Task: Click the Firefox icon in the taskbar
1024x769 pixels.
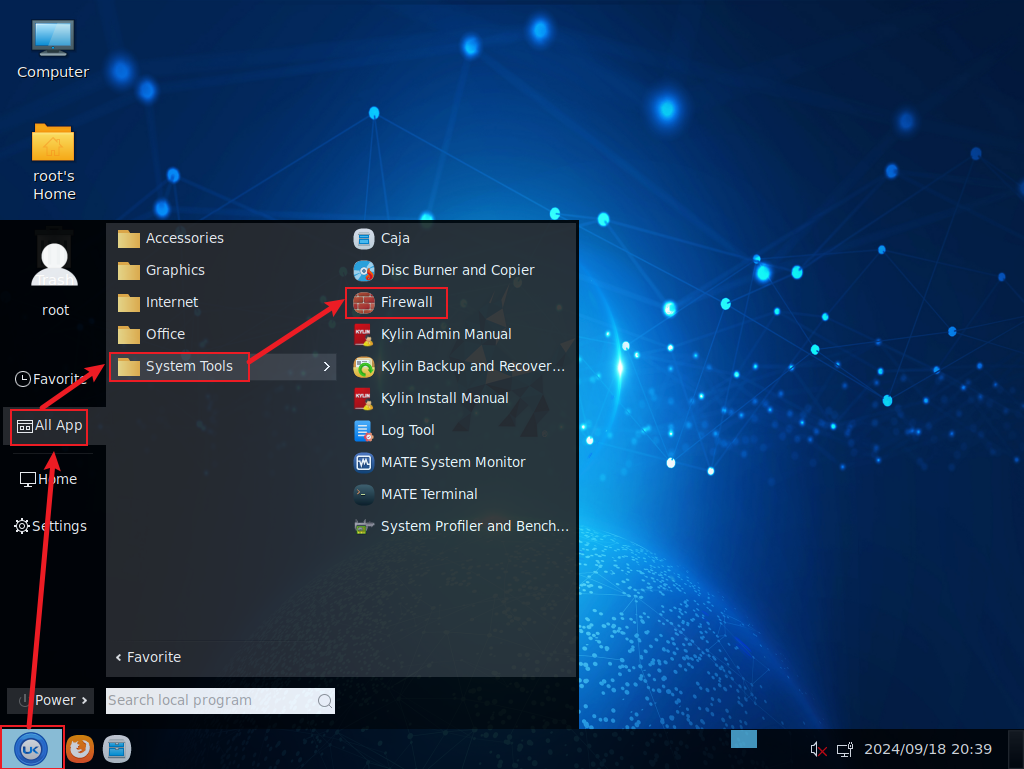Action: [79, 748]
